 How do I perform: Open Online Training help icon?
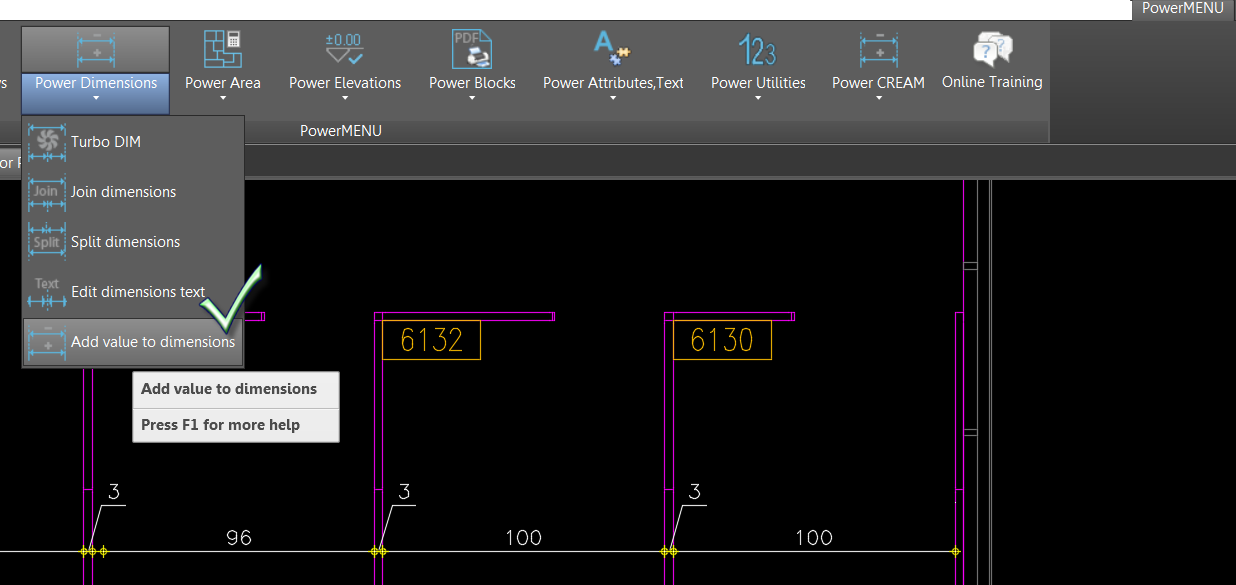992,49
